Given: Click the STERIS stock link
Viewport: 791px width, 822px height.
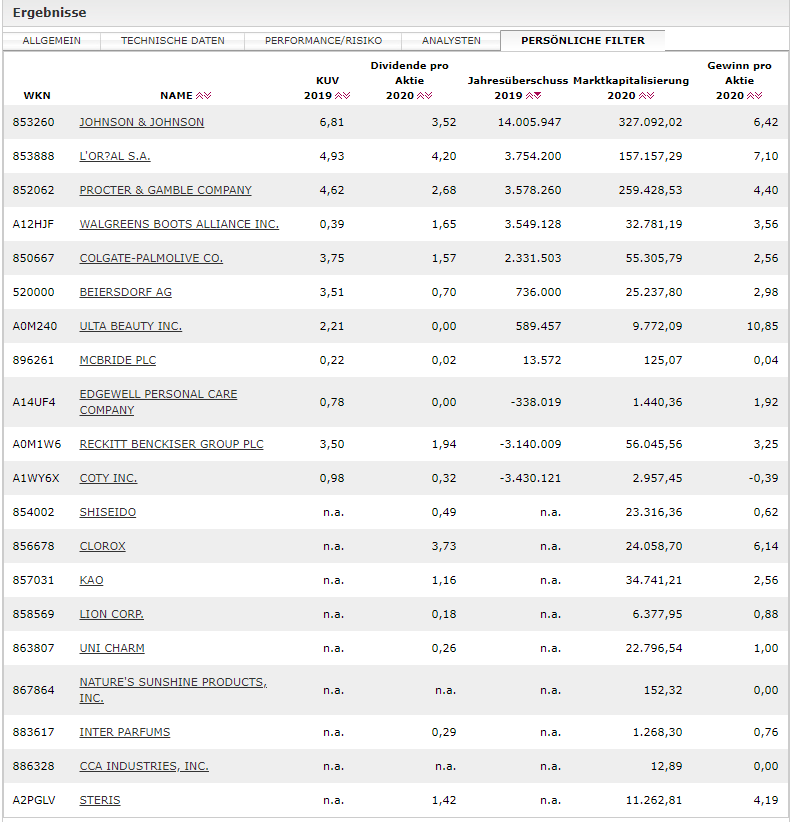Looking at the screenshot, I should pyautogui.click(x=100, y=800).
